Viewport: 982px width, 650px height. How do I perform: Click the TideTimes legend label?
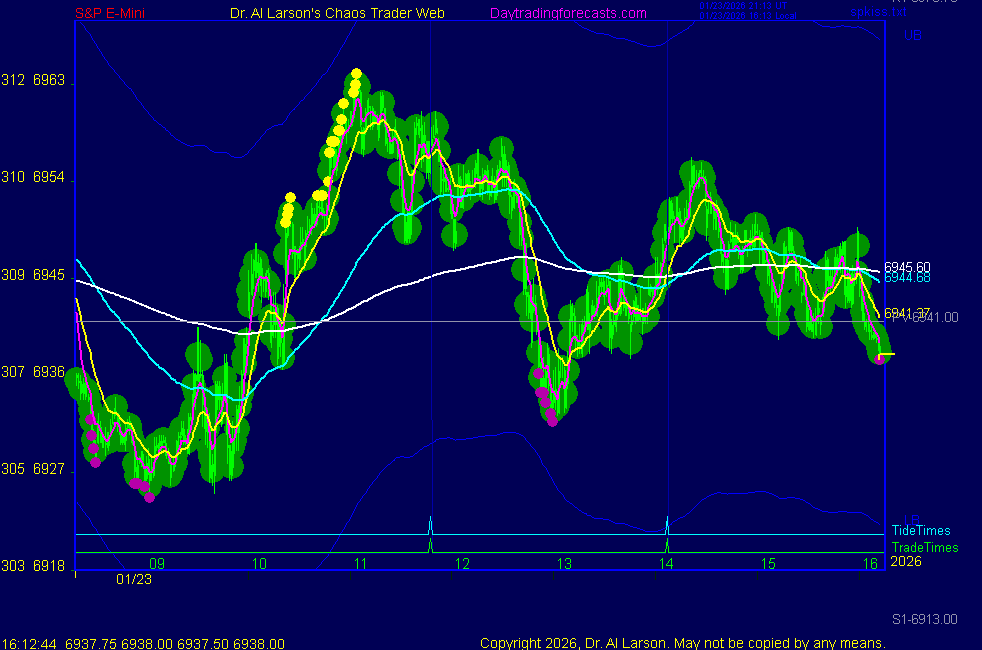tap(921, 531)
